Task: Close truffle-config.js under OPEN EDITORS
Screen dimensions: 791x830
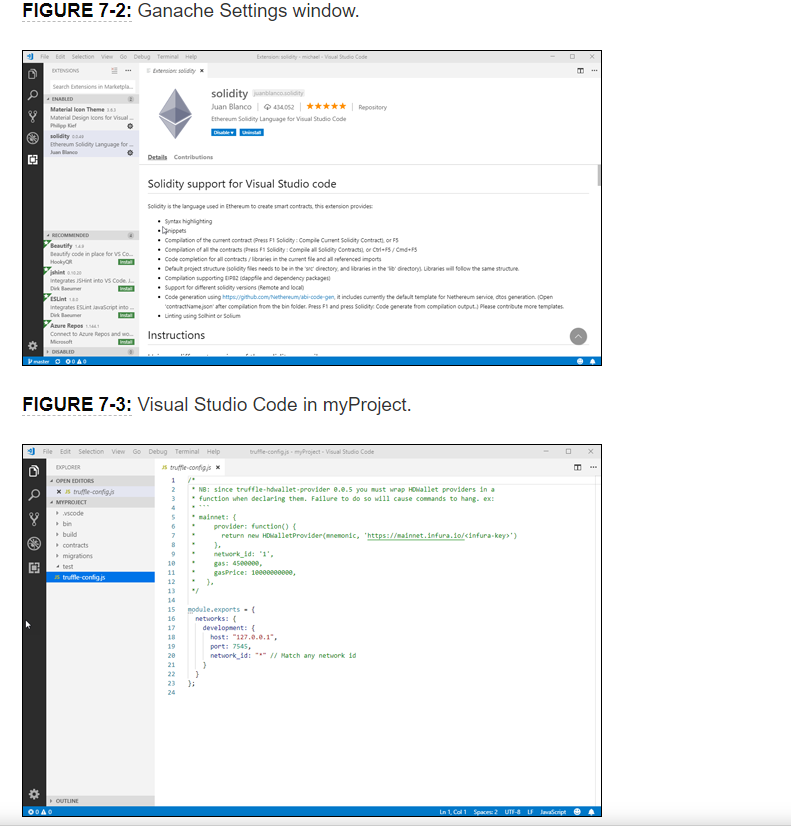Action: click(59, 492)
